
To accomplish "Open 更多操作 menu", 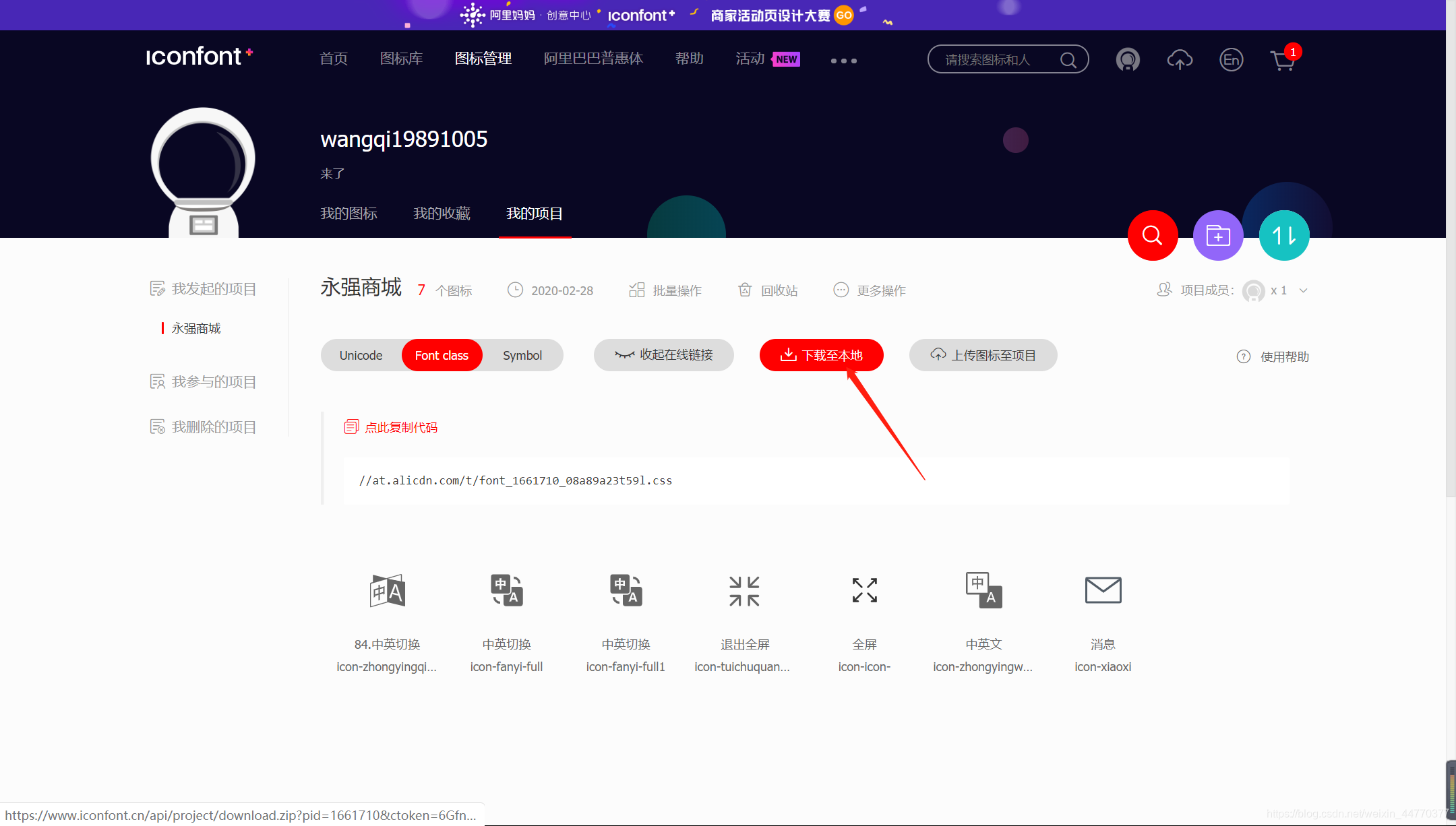I will coord(870,290).
